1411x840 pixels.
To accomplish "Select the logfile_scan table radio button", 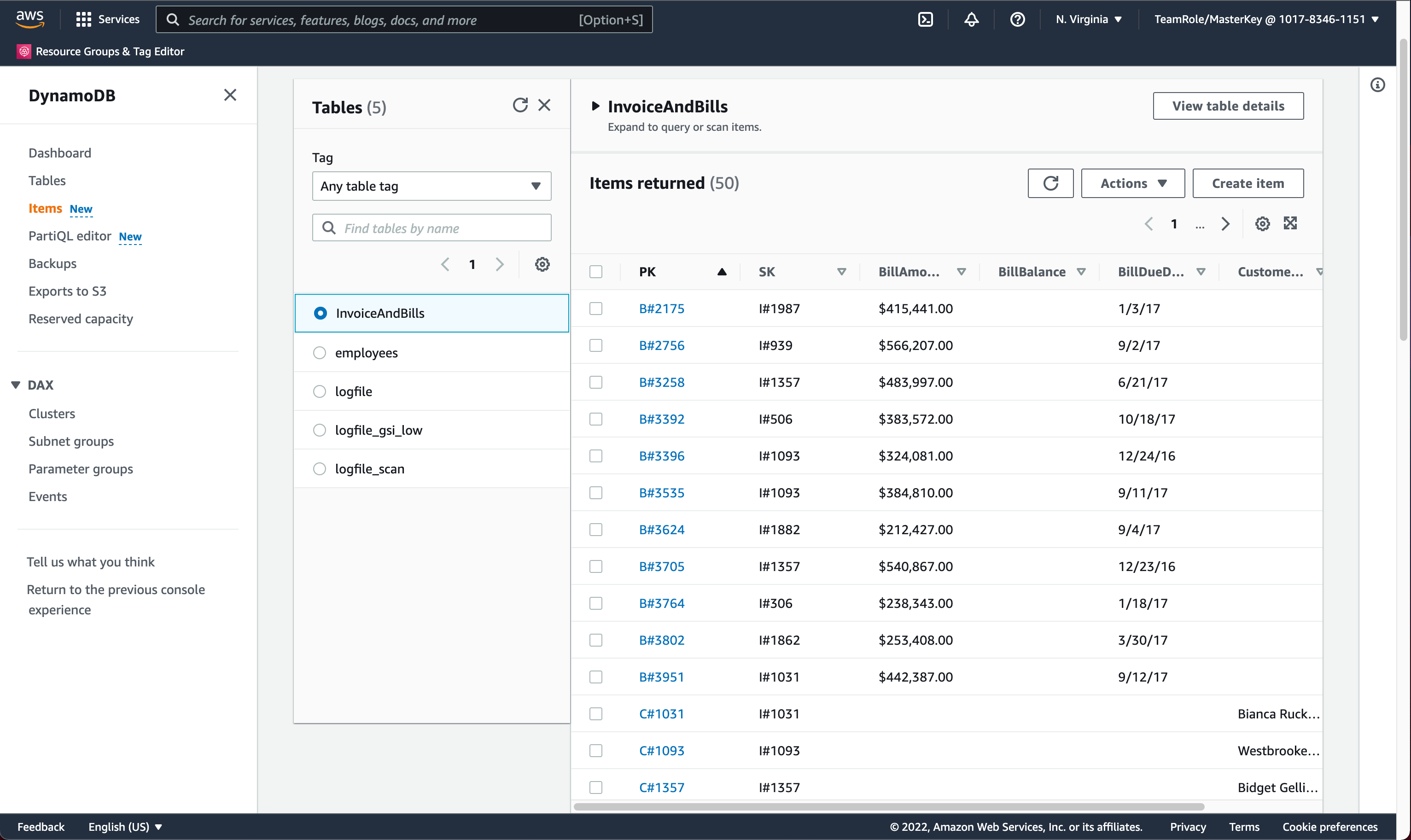I will tap(320, 469).
